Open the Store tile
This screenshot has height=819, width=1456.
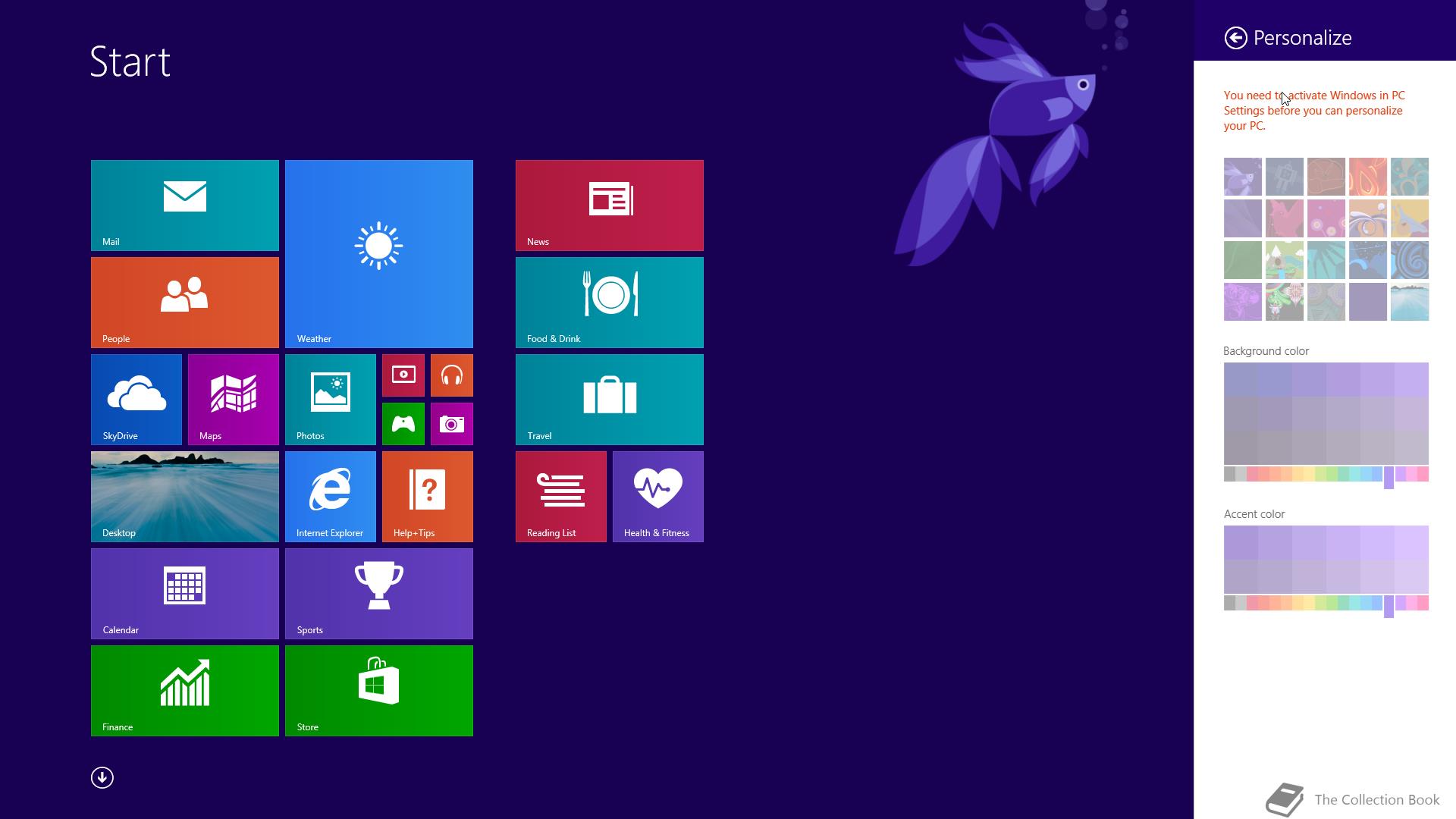(378, 690)
